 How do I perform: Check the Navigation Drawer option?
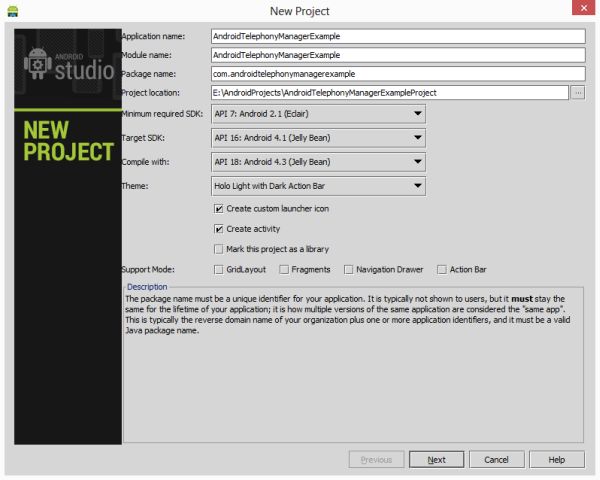349,269
